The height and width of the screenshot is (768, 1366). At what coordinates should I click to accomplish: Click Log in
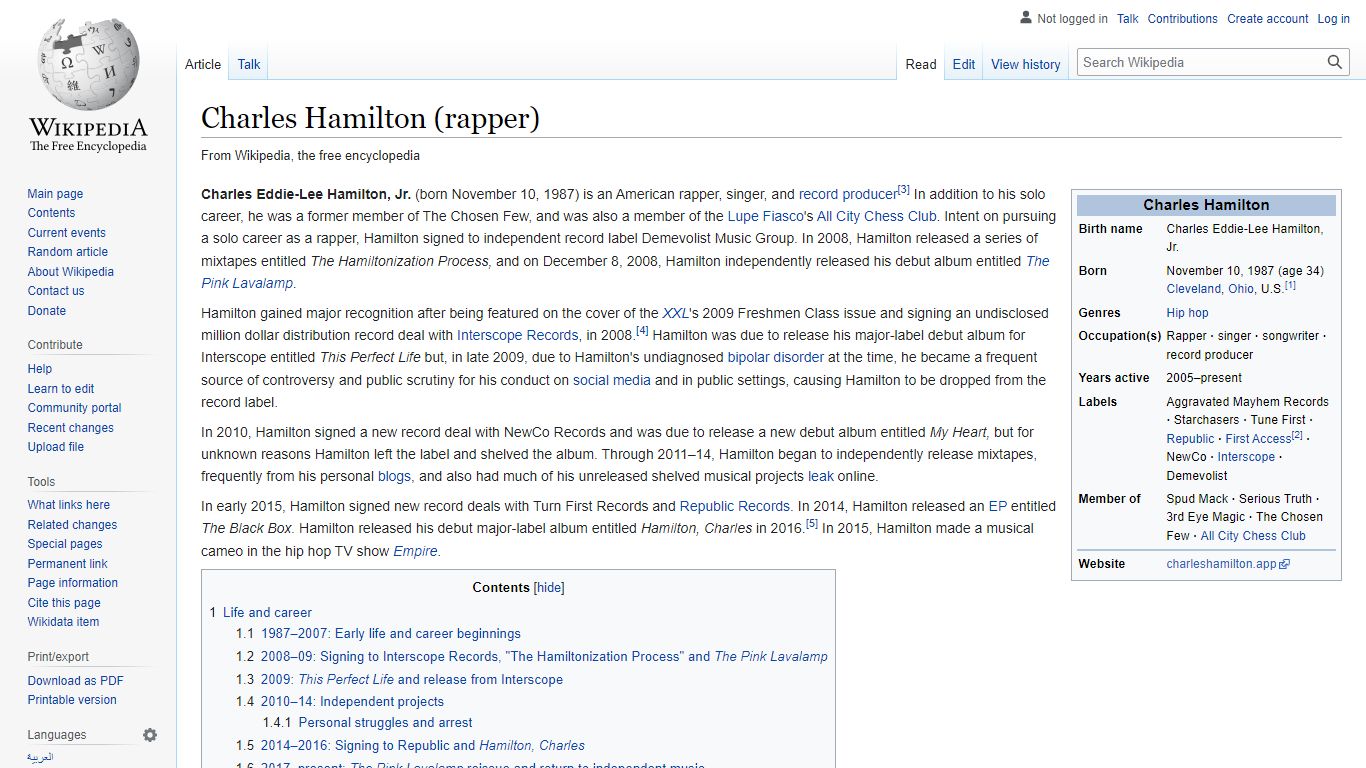point(1334,19)
